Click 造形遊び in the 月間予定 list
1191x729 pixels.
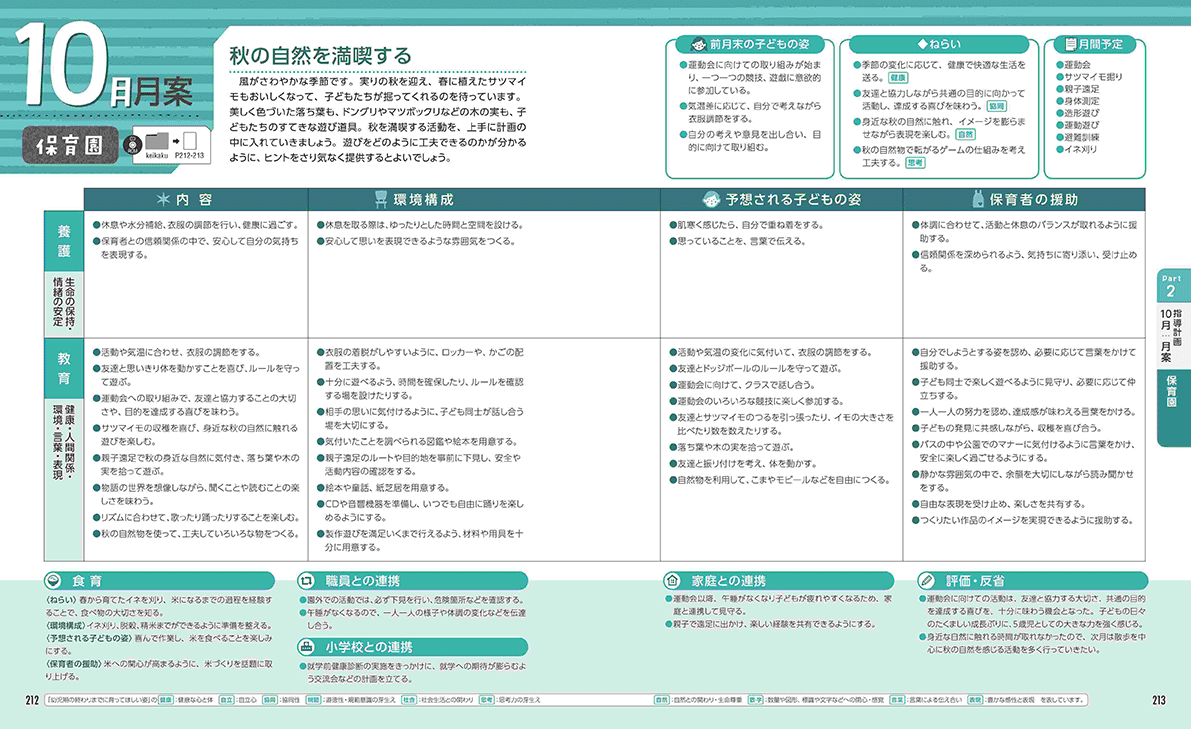click(x=1082, y=113)
